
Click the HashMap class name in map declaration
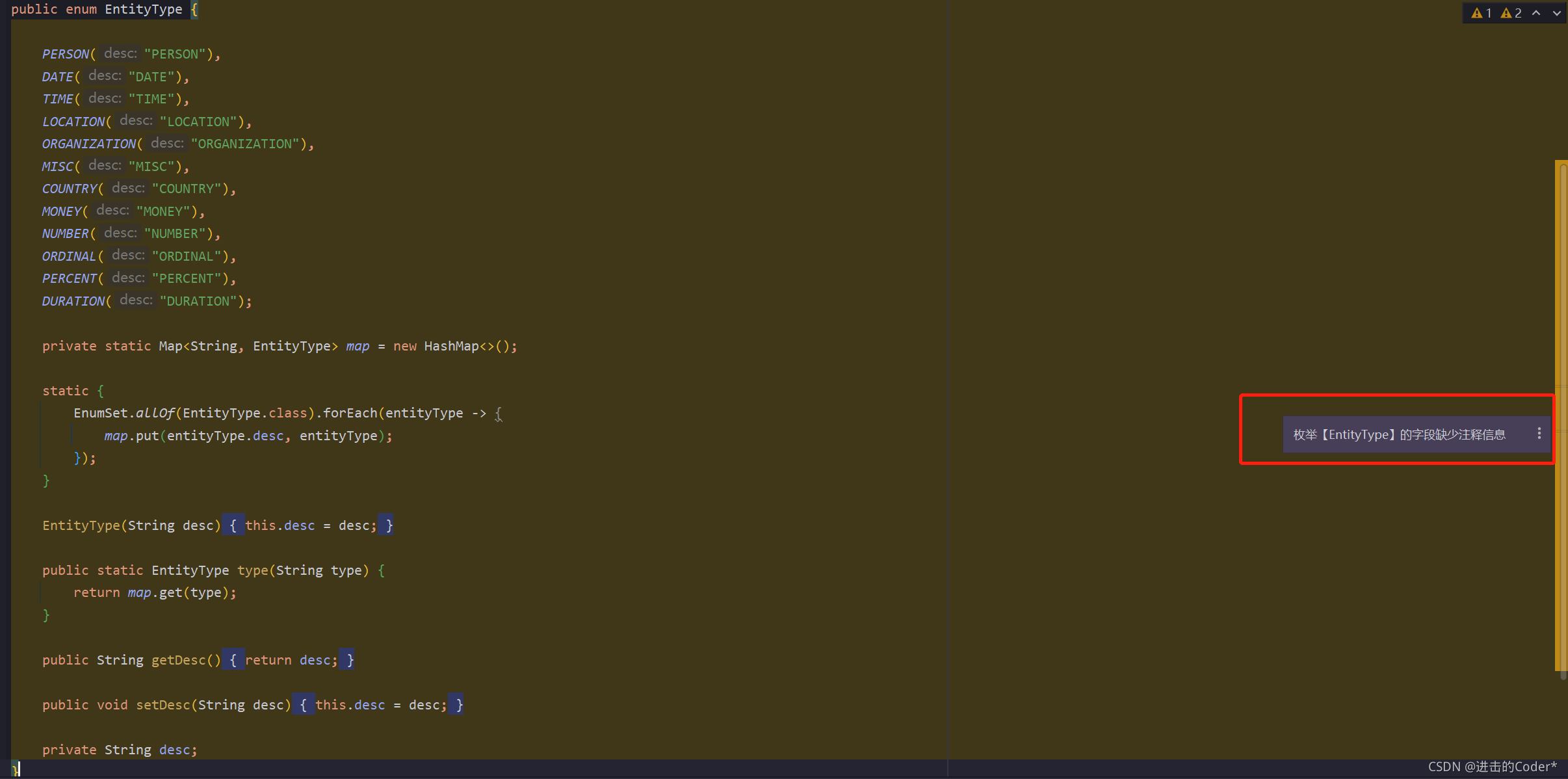click(x=451, y=346)
